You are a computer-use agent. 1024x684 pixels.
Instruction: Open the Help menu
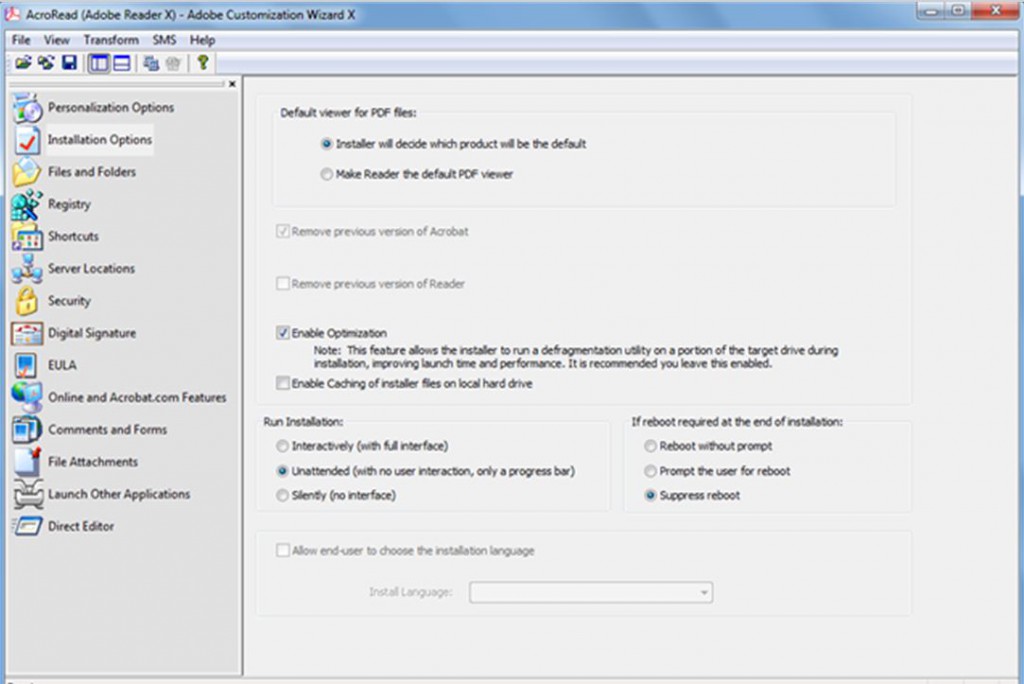[x=202, y=40]
